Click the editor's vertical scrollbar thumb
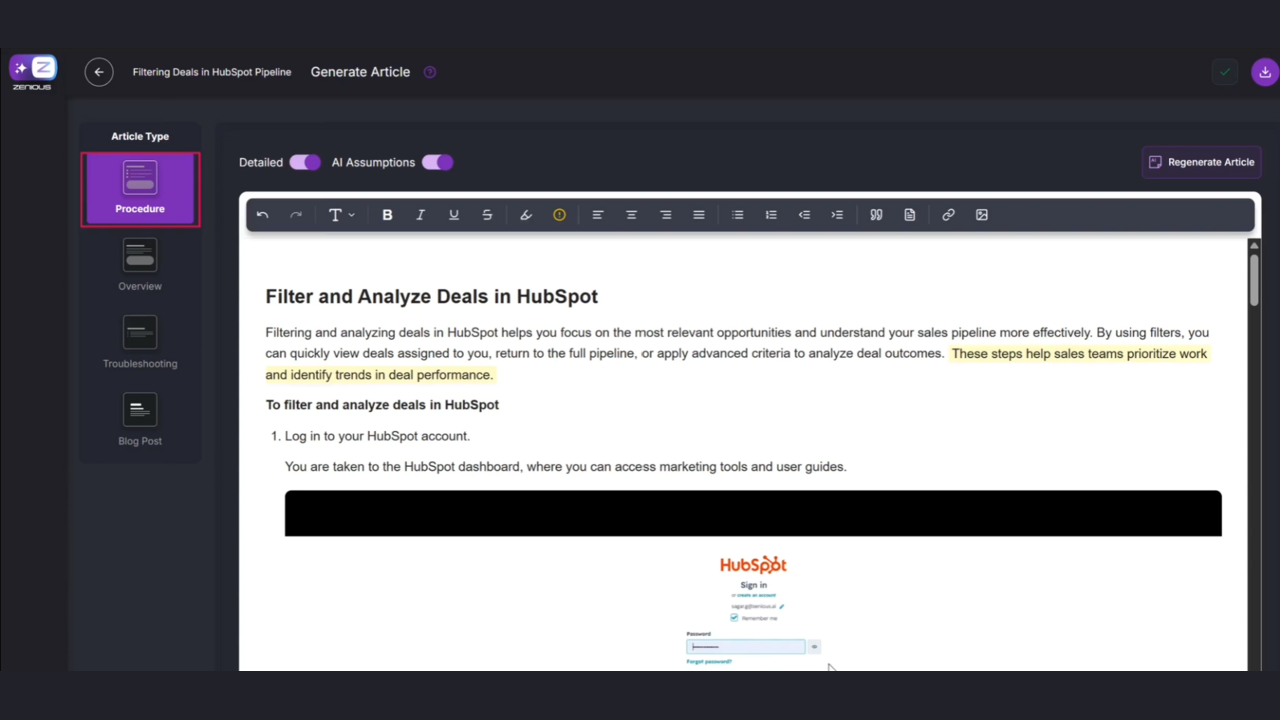The height and width of the screenshot is (720, 1280). (x=1254, y=280)
